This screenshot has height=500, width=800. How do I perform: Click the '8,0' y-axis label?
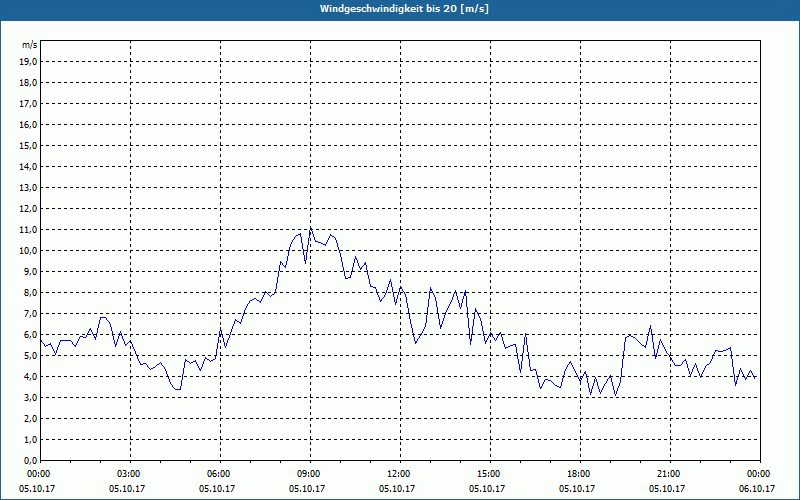31,293
